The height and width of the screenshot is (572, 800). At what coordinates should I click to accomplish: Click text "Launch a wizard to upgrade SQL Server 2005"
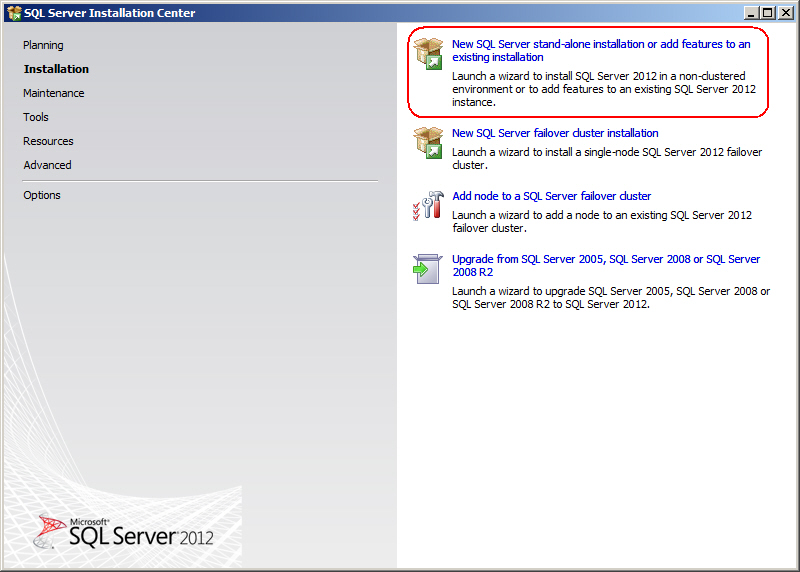point(611,297)
